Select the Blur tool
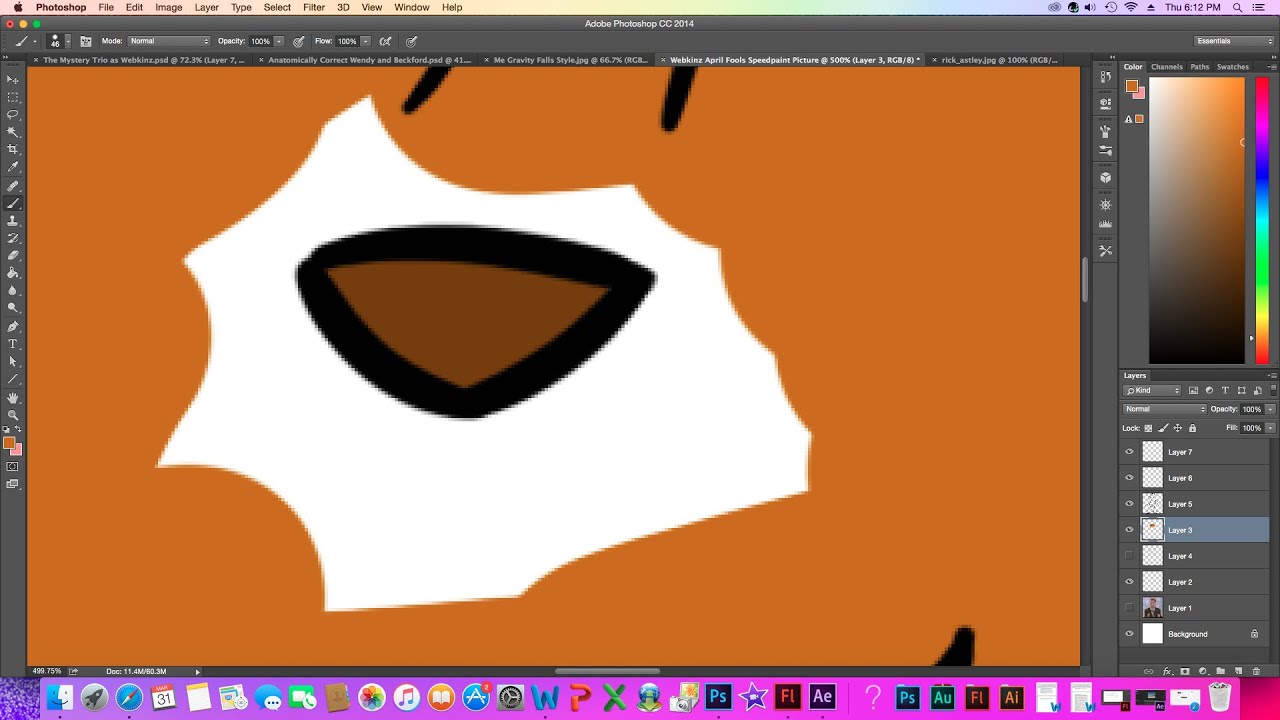Image resolution: width=1280 pixels, height=720 pixels. [13, 291]
